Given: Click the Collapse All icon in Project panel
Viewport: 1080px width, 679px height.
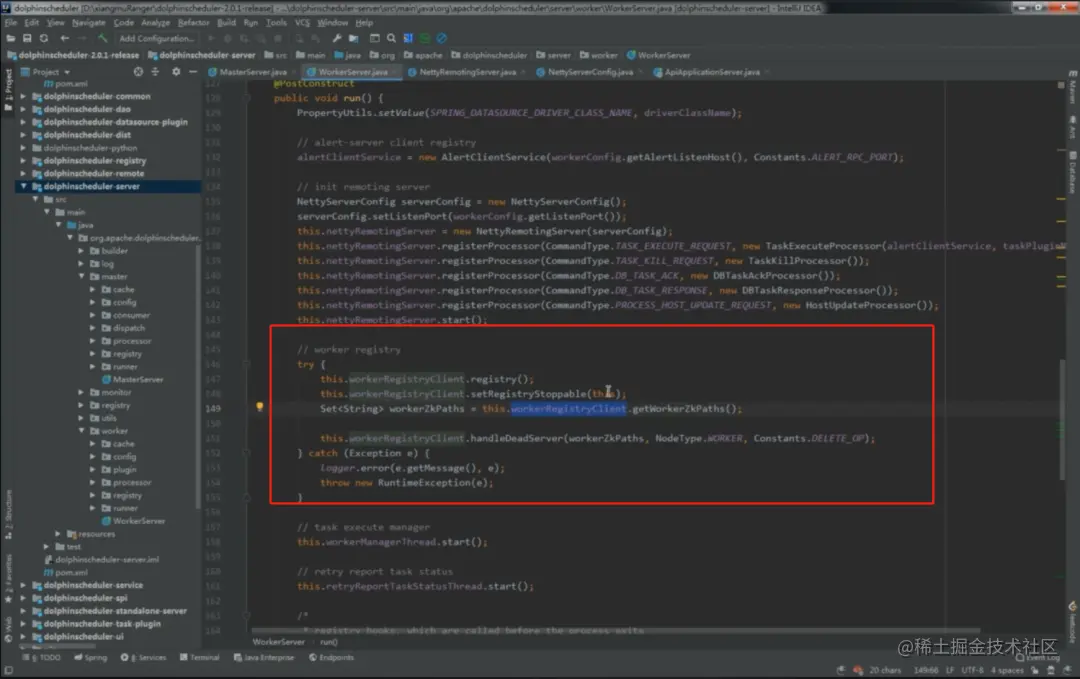Looking at the screenshot, I should (155, 72).
